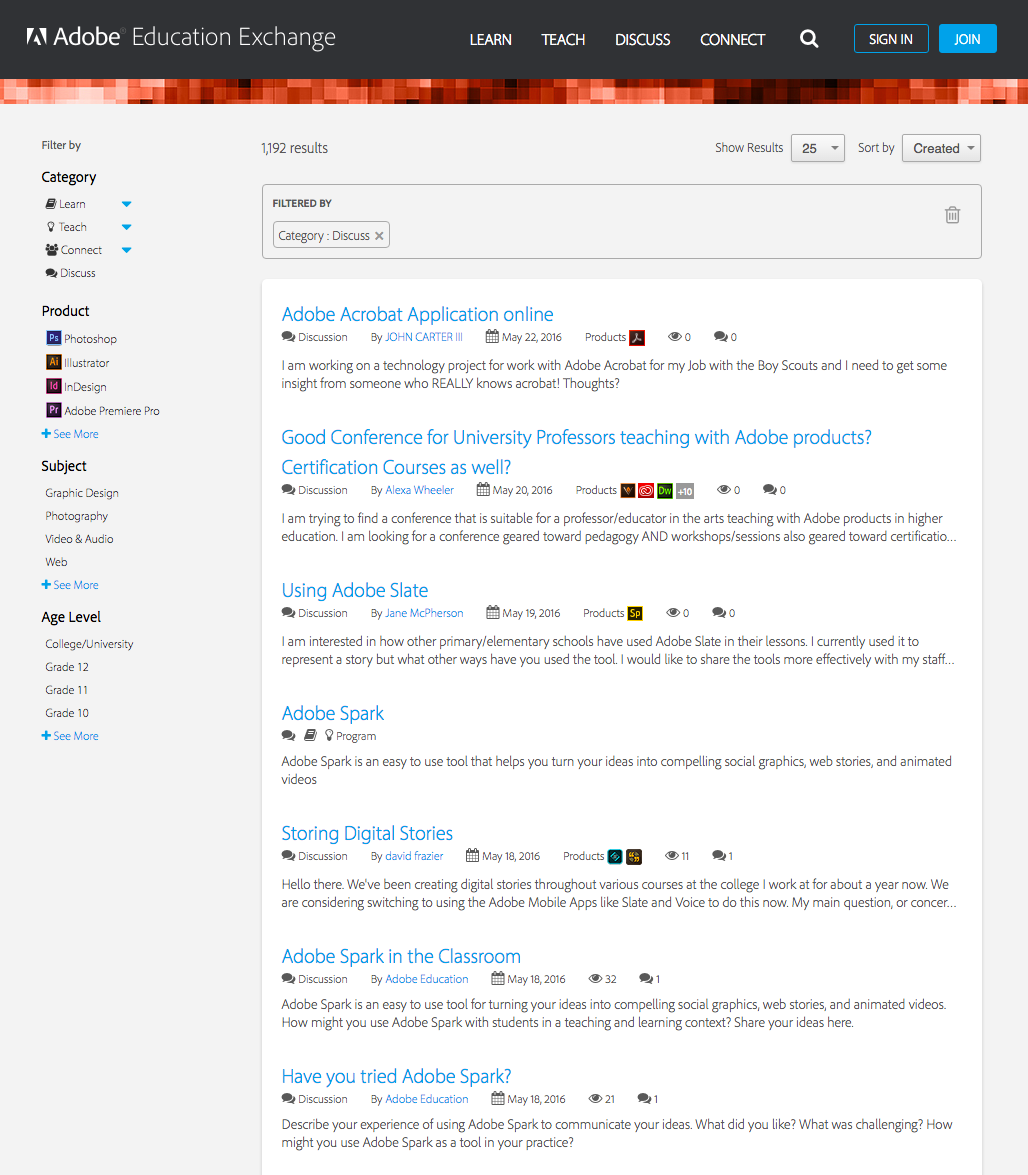Click views eye icon on Adobe Spark in Classroom
1028x1175 pixels.
click(596, 979)
